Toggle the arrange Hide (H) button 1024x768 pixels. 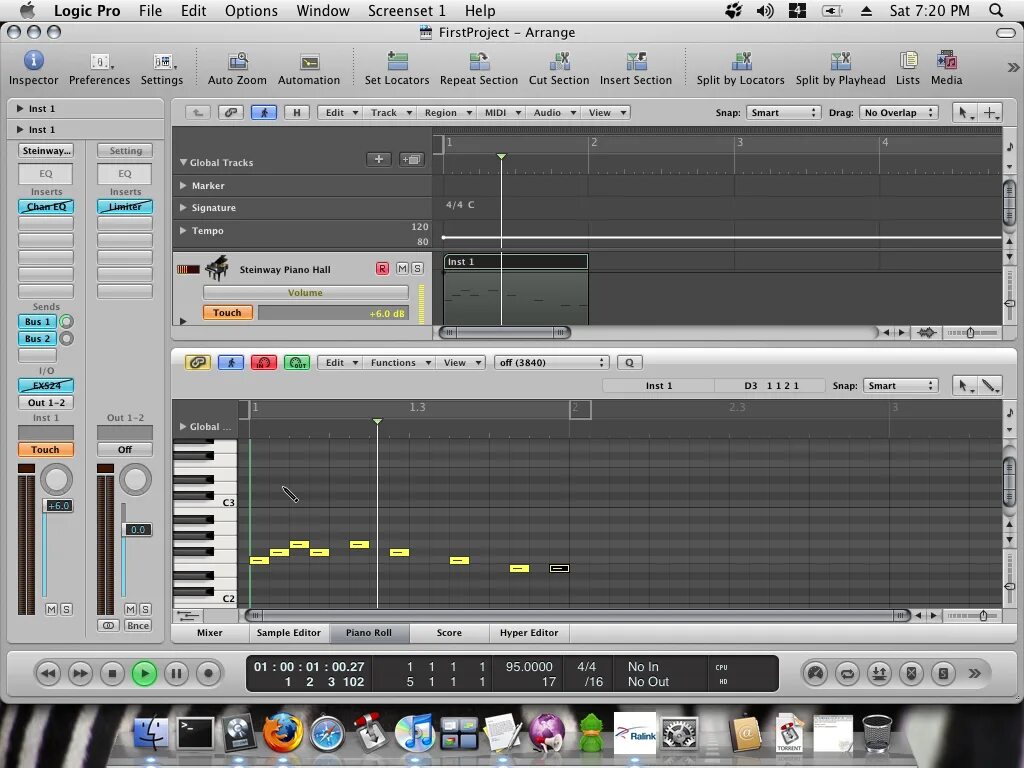(x=296, y=112)
